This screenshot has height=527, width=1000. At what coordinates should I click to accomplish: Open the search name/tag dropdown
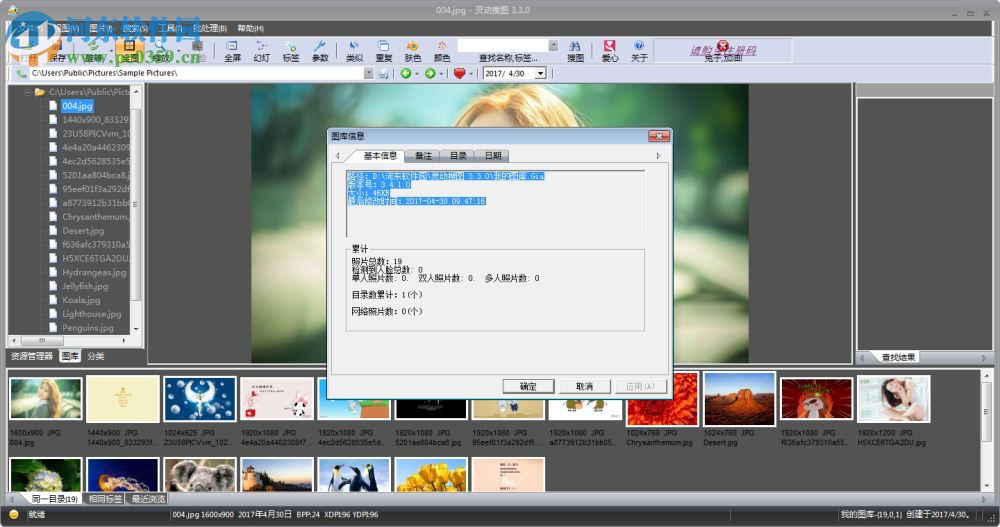click(553, 45)
